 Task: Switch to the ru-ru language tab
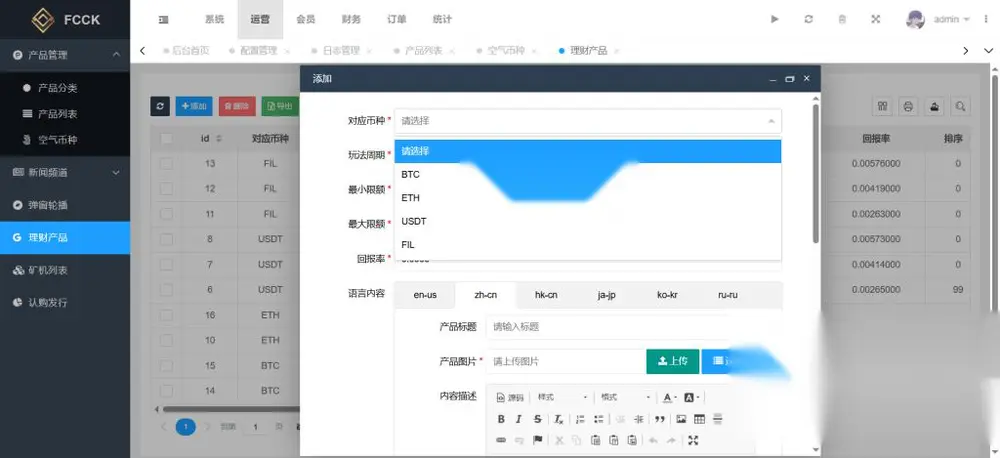(728, 295)
